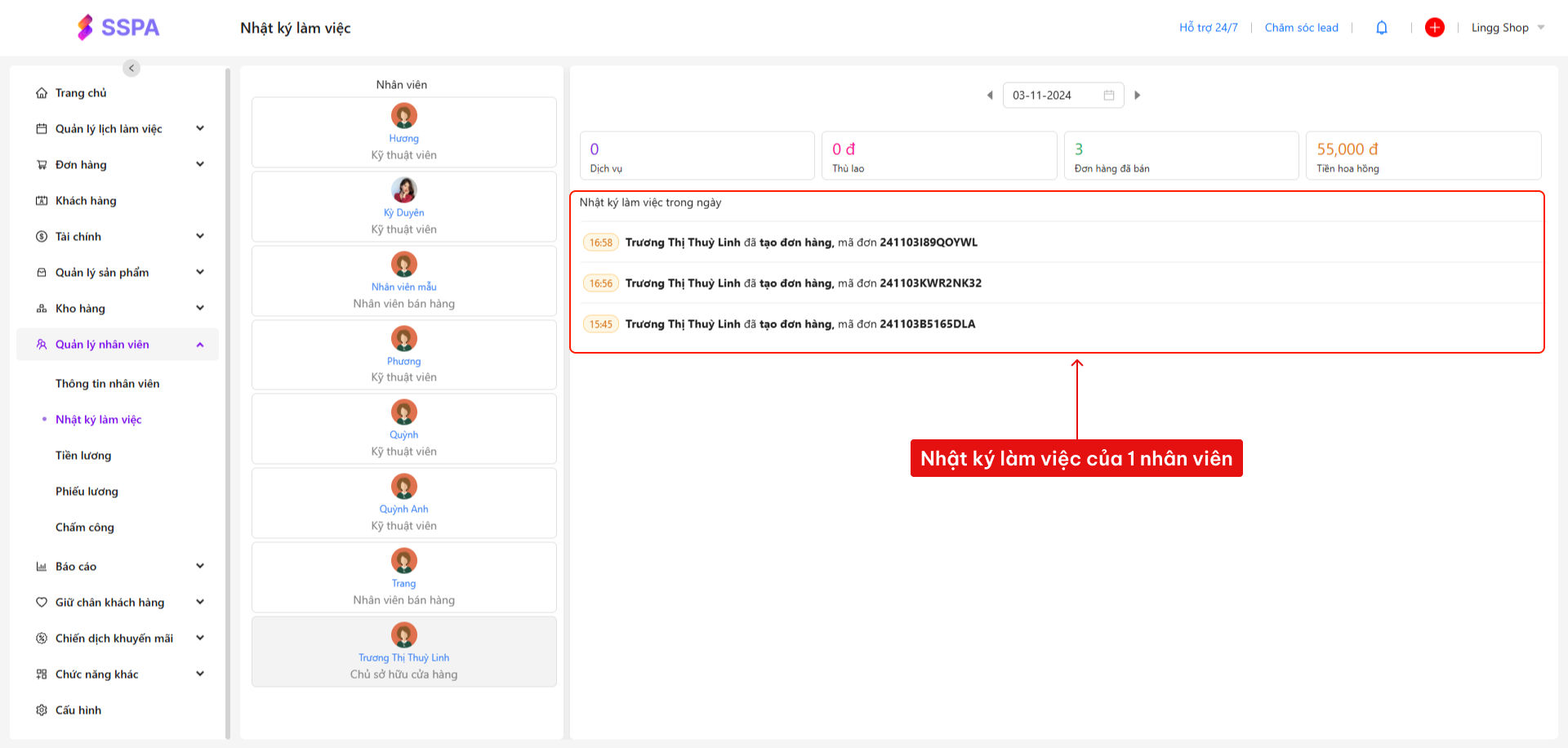Click log entry with order 241103B5165DLA
Viewport: 1568px width, 748px height.
tap(1062, 324)
